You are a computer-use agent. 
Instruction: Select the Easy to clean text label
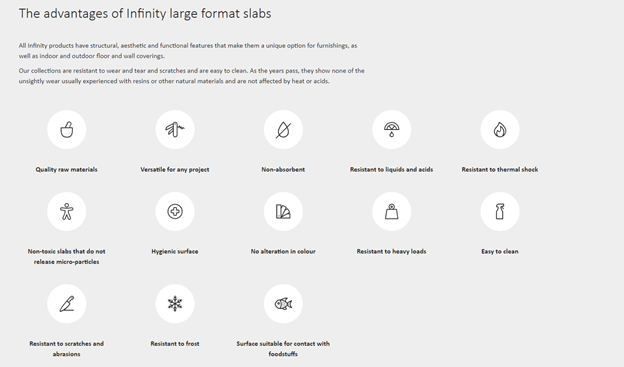[500, 252]
